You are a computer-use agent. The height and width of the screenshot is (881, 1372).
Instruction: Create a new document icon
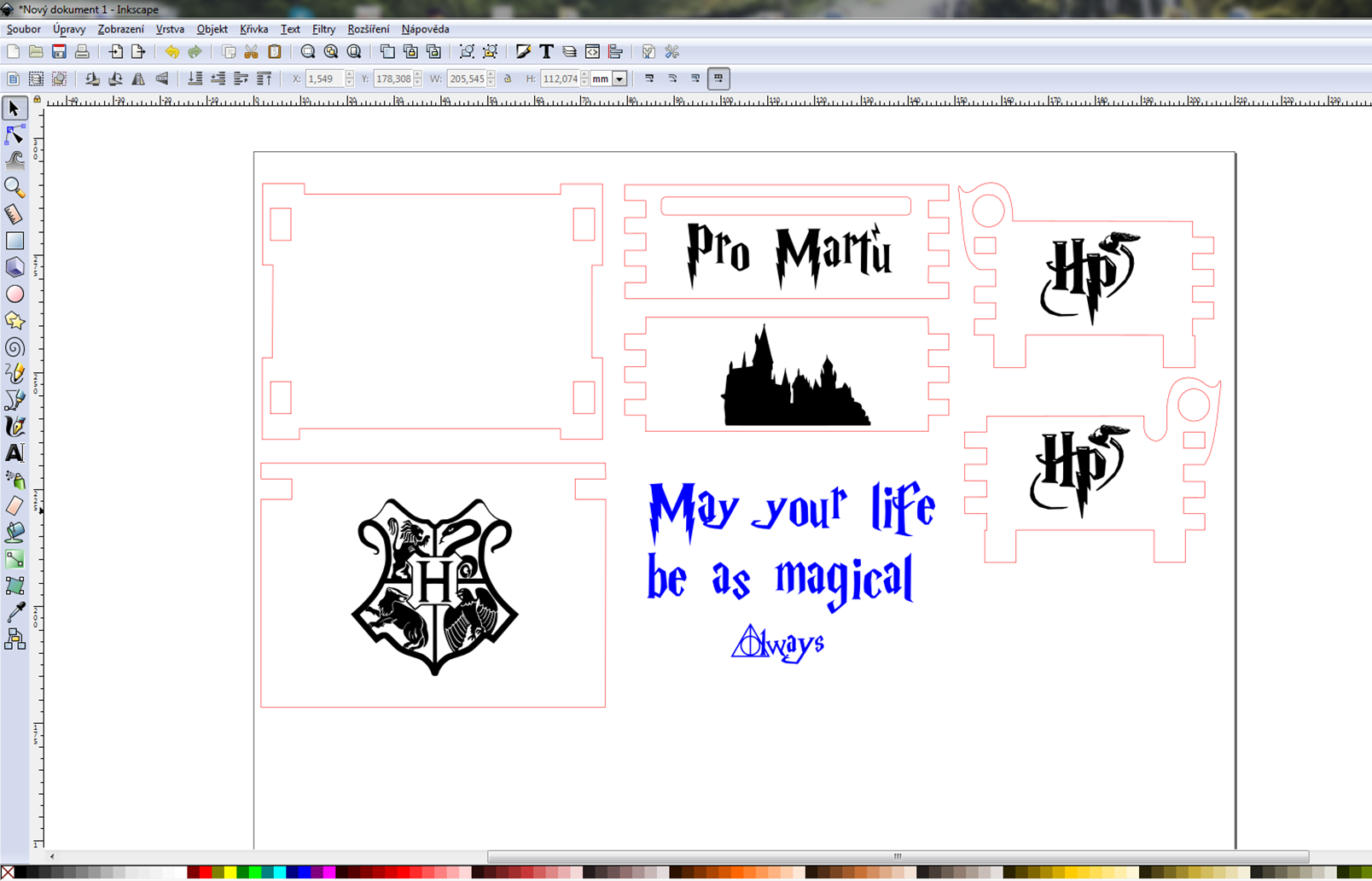[x=13, y=52]
